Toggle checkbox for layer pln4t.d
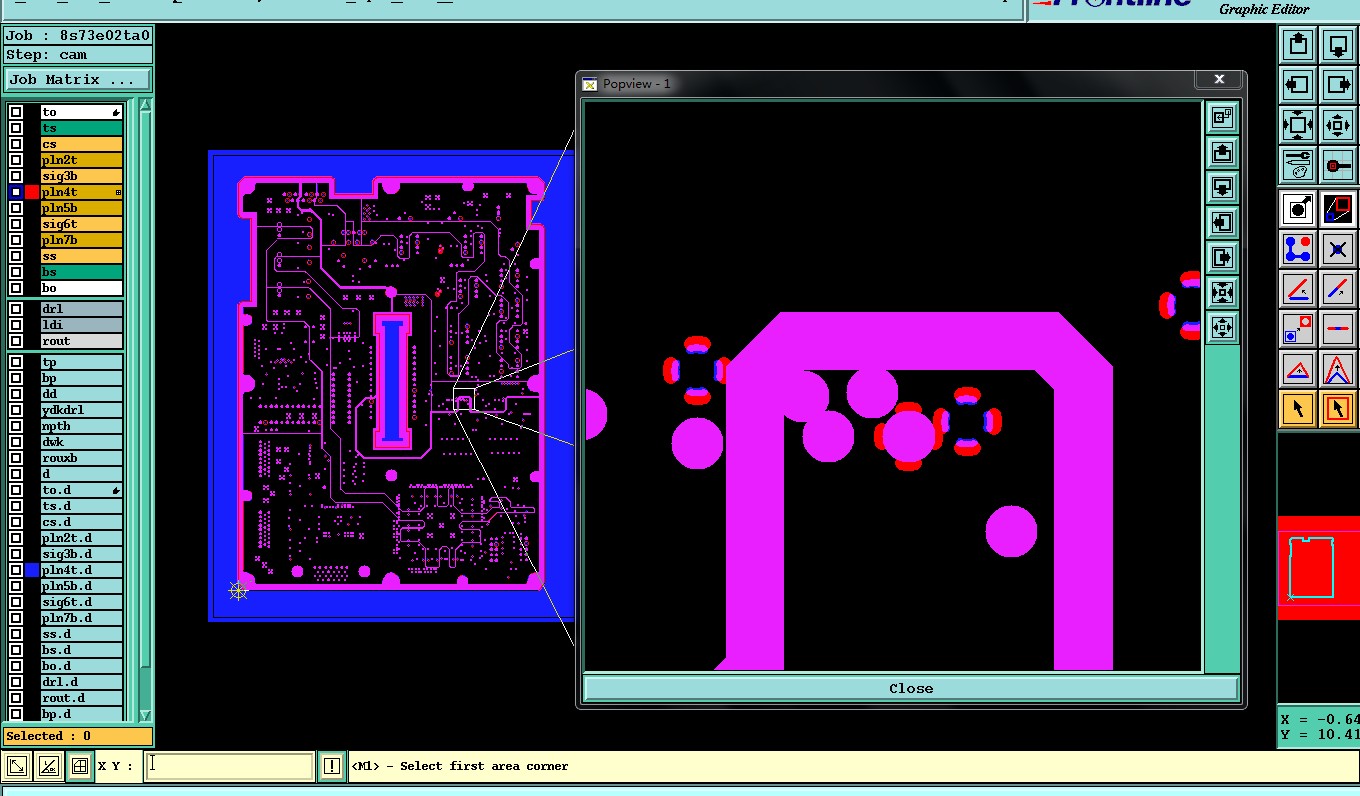1360x796 pixels. point(16,570)
